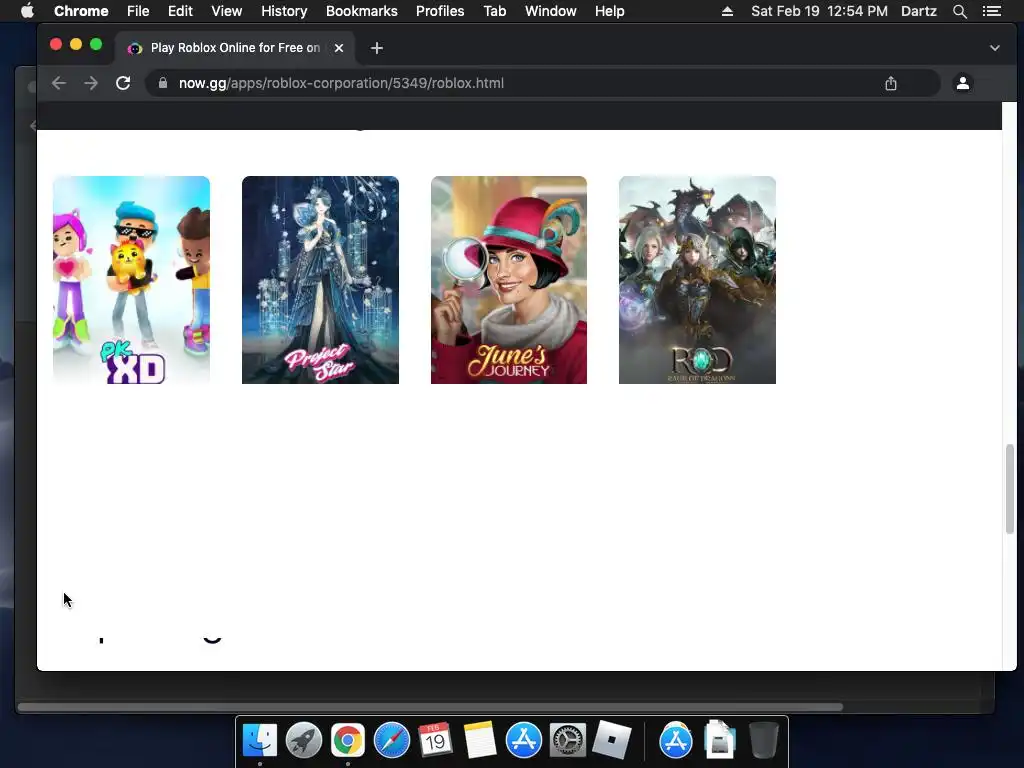Viewport: 1024px width, 768px height.
Task: Open the Downloads stack in Dock
Action: point(720,741)
